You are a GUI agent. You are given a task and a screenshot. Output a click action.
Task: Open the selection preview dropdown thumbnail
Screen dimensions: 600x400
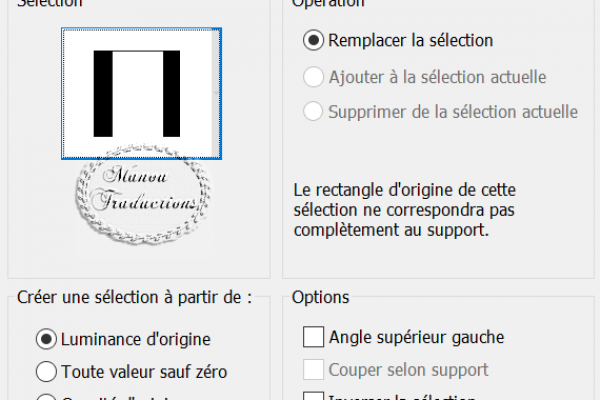141,93
